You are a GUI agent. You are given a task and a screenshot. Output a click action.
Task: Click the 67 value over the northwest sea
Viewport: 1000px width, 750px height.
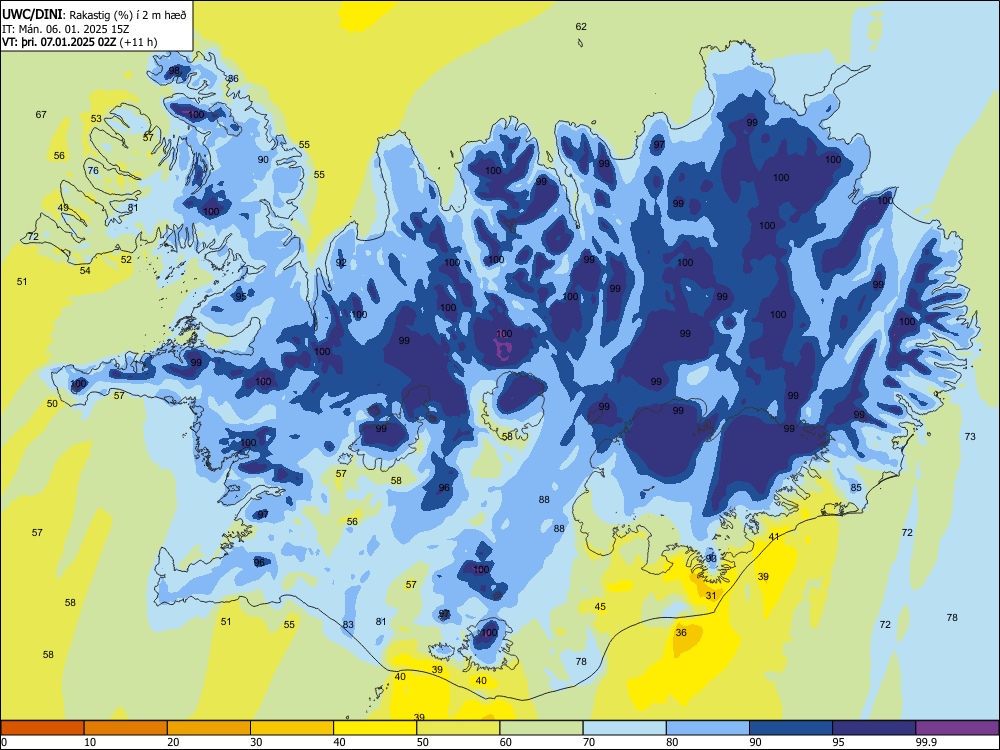click(x=41, y=115)
